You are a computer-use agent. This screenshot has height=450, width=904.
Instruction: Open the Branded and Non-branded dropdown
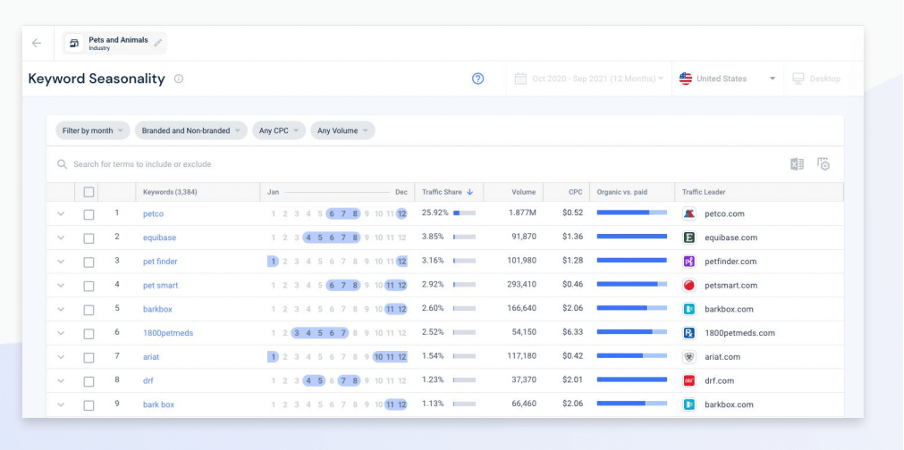(191, 131)
